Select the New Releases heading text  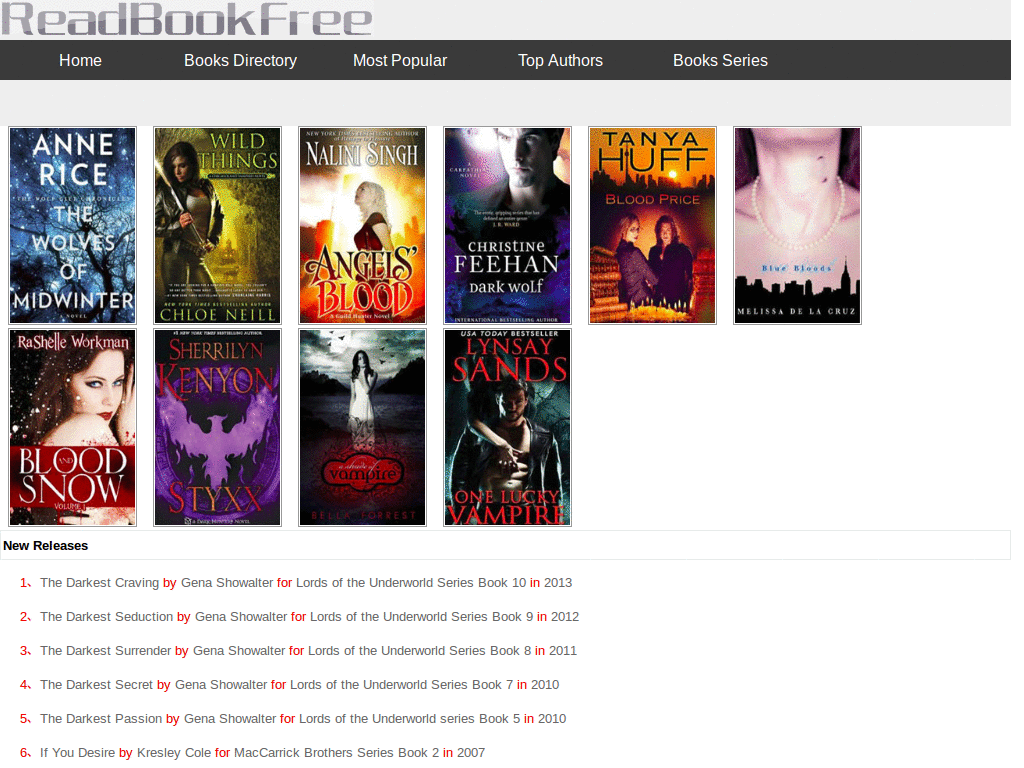(x=46, y=545)
